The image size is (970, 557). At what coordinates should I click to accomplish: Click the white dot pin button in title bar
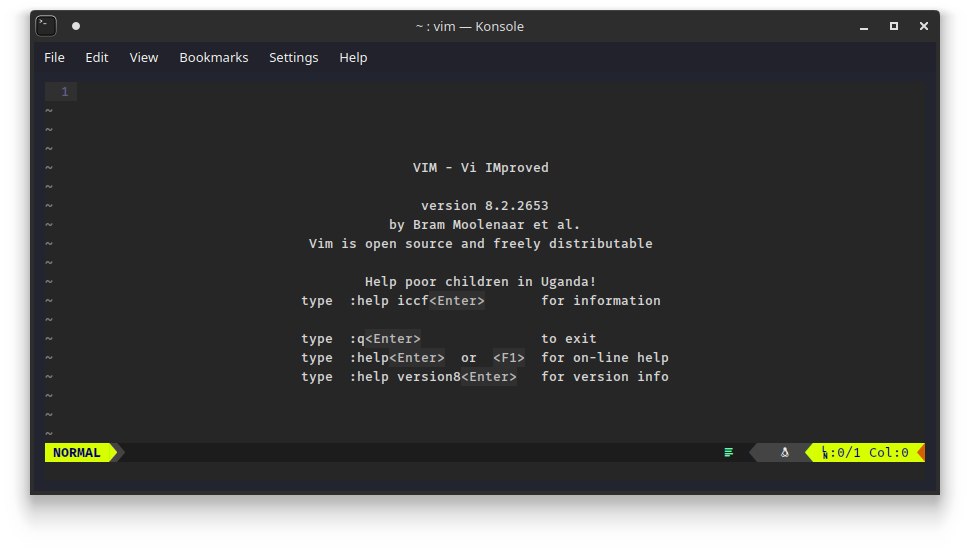pos(75,26)
